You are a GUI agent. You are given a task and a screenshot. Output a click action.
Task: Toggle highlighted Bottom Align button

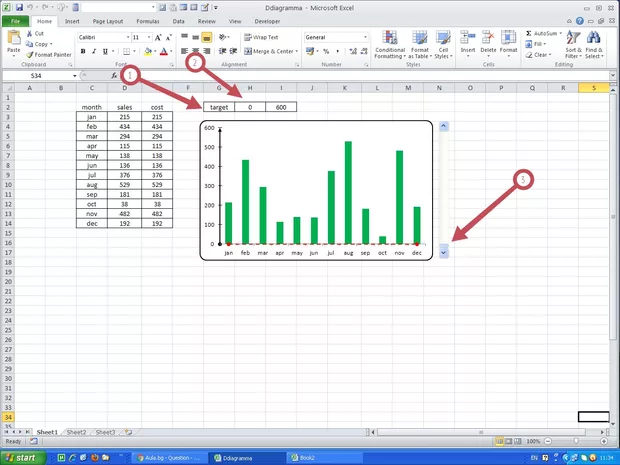point(206,37)
